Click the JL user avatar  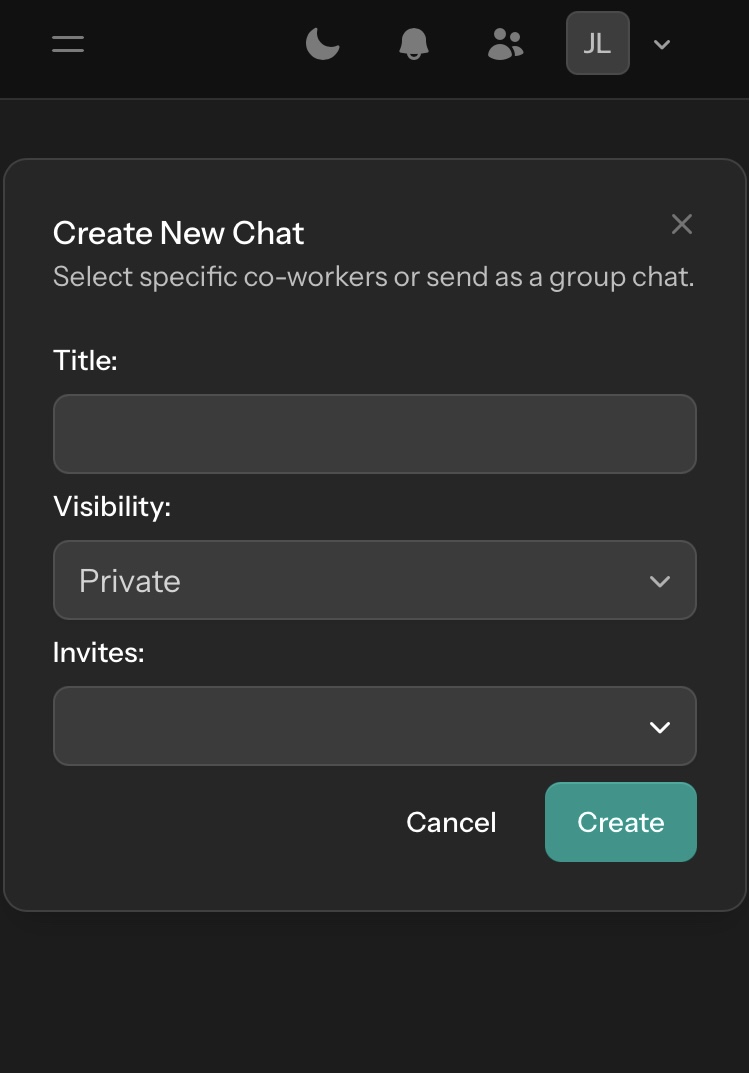[598, 43]
